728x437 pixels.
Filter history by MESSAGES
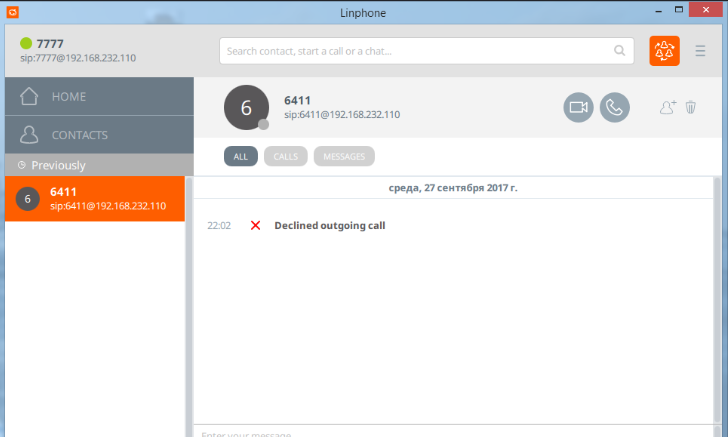point(344,156)
